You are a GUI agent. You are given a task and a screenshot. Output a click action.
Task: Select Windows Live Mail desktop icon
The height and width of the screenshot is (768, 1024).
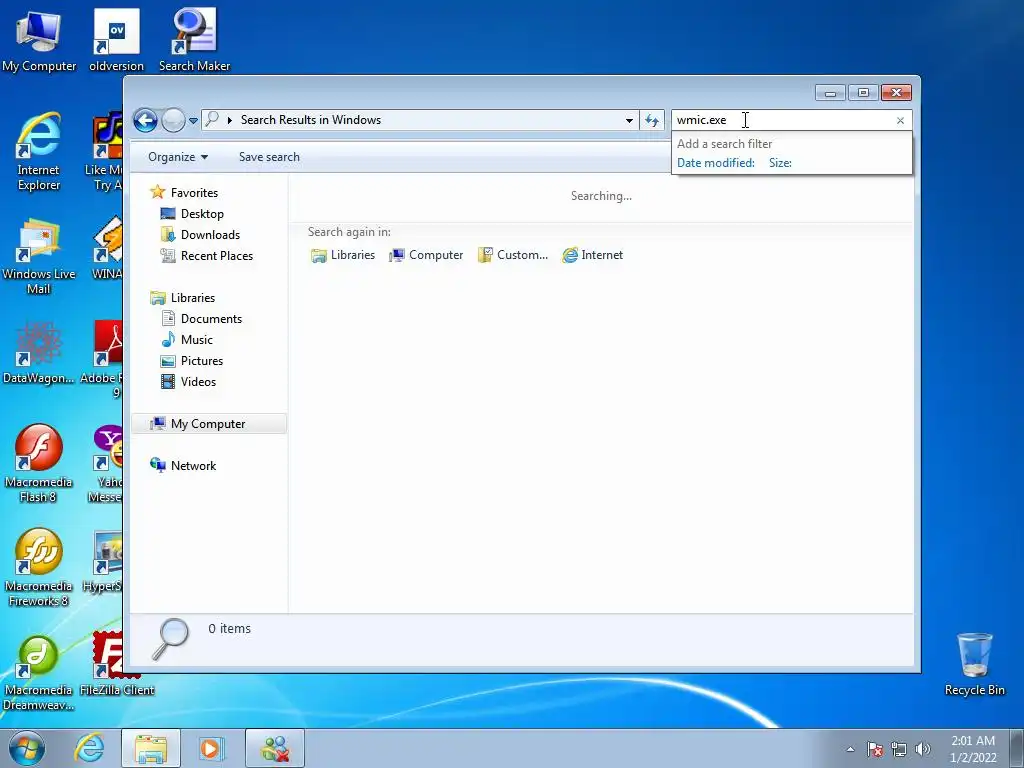[39, 257]
